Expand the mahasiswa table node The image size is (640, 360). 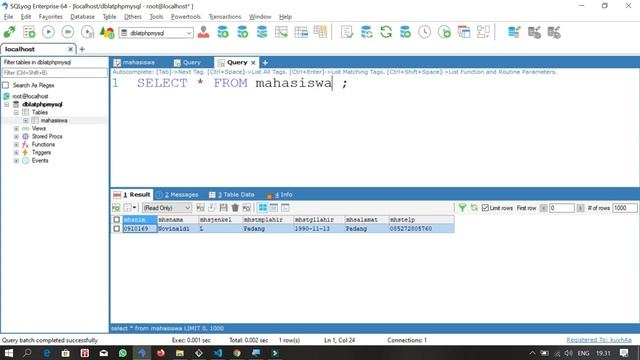coord(26,120)
